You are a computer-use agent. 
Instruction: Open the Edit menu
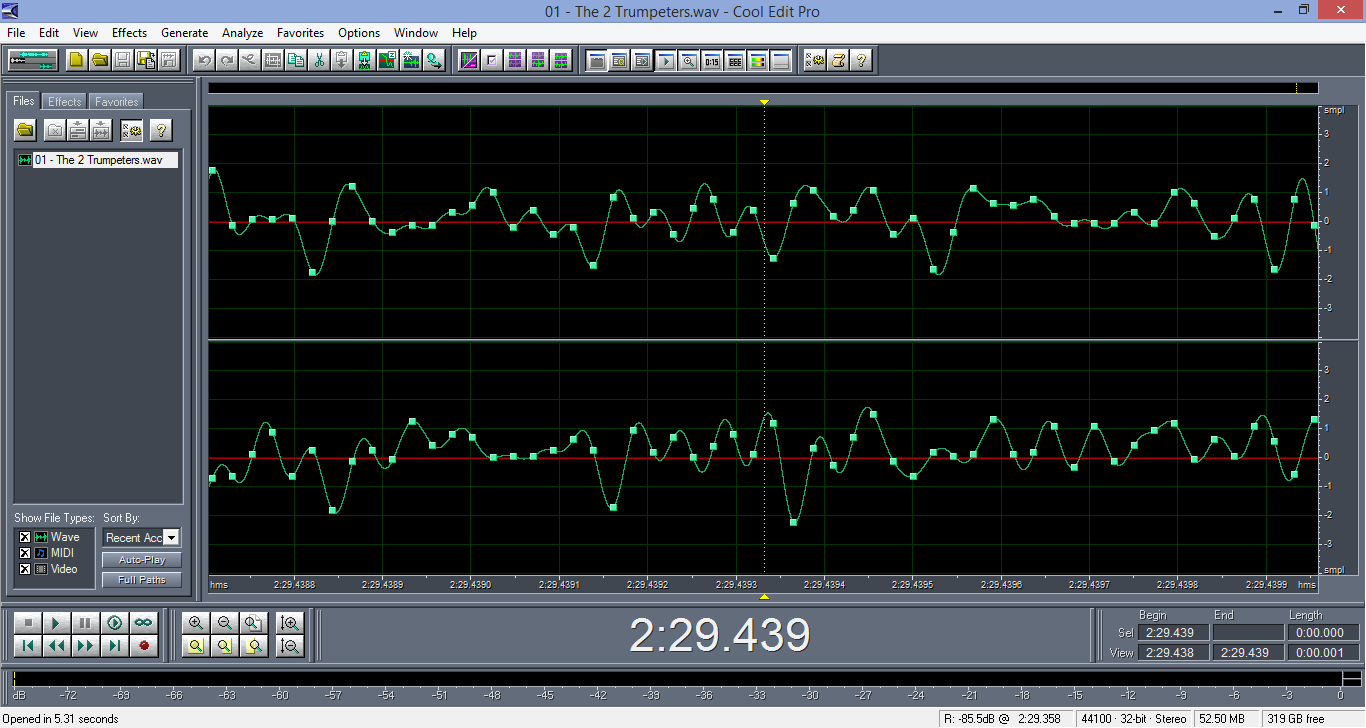(x=49, y=33)
